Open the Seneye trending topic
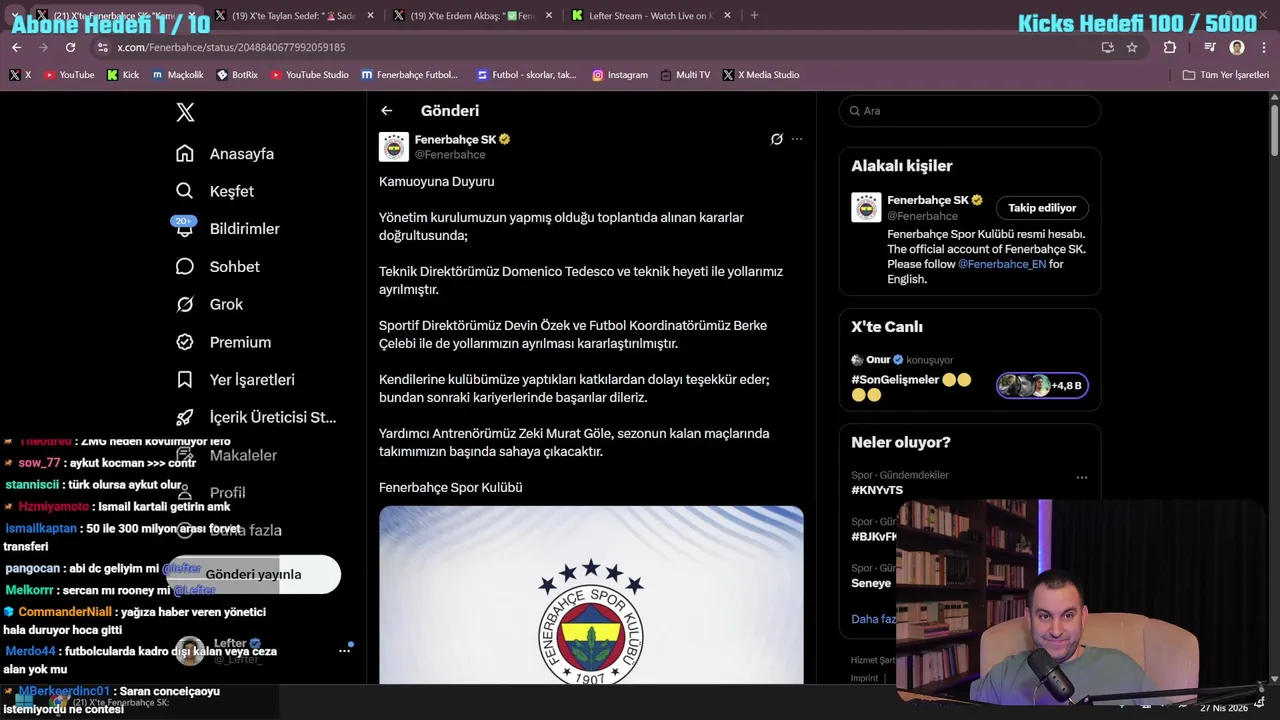 [871, 583]
